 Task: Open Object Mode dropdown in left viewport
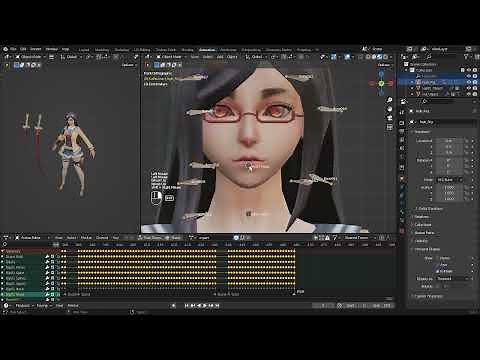tap(31, 57)
